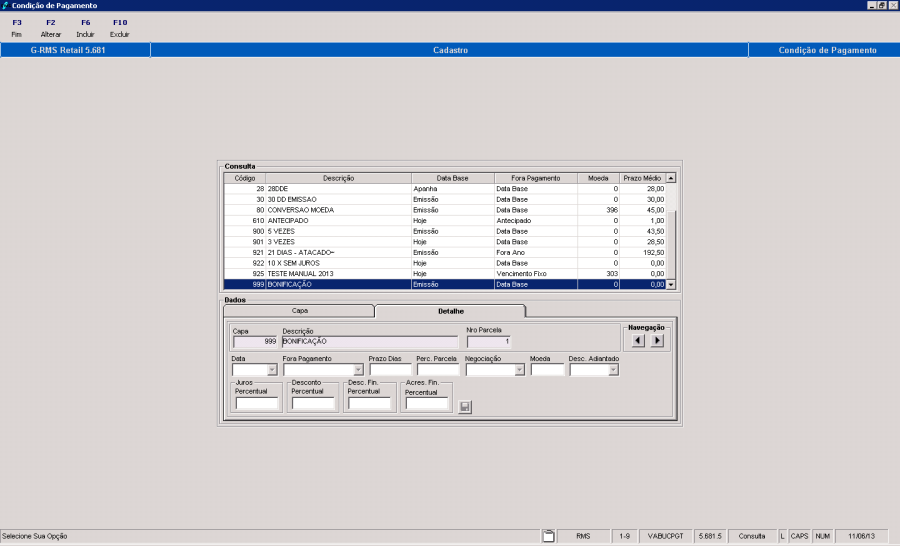This screenshot has height=546, width=900.
Task: Click the F10 Excluir toolbar button
Action: pos(119,28)
